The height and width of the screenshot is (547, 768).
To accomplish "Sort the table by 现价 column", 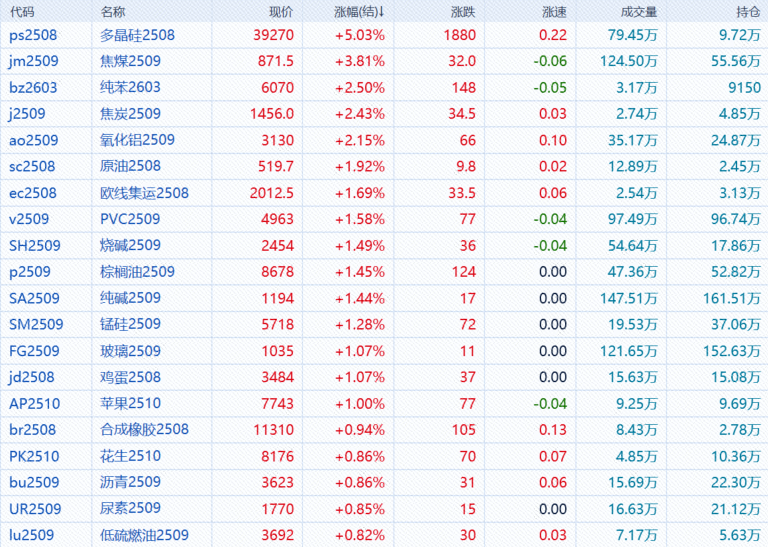I will (281, 12).
